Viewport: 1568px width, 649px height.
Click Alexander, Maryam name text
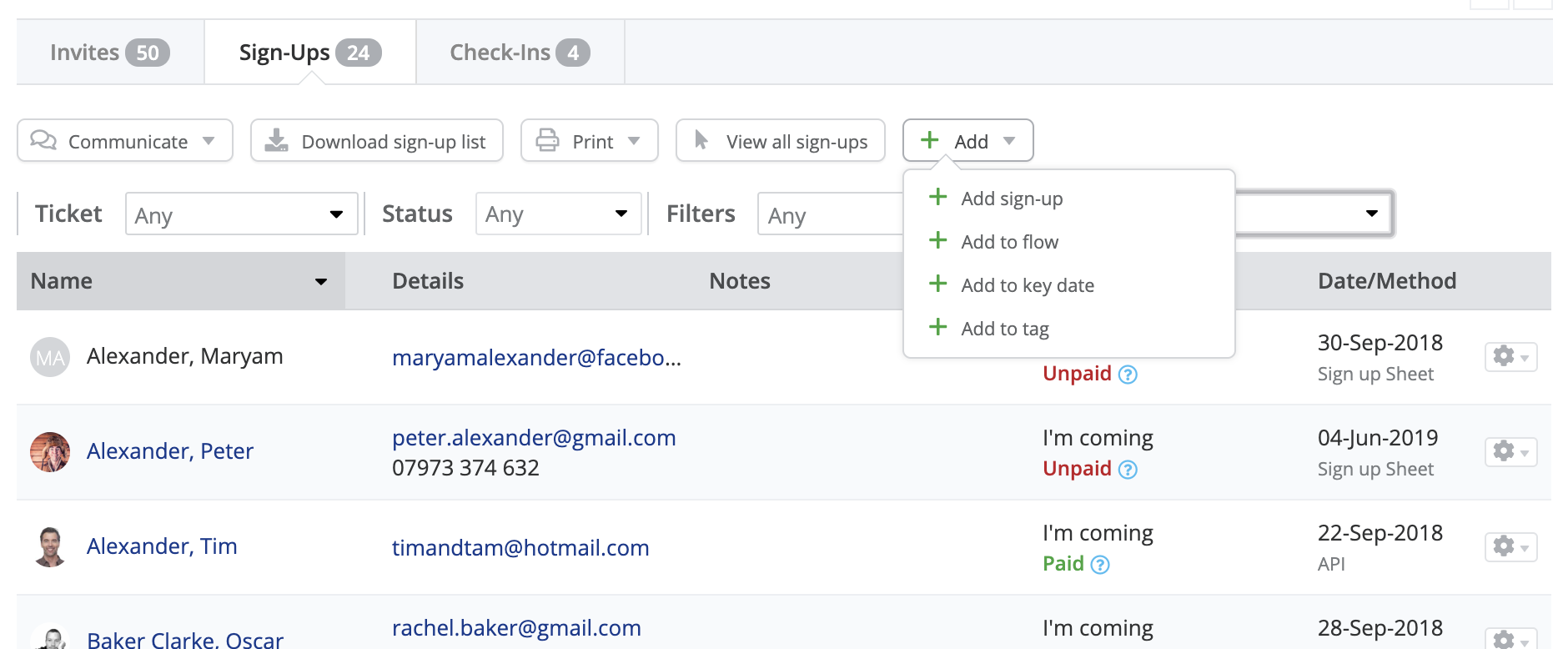185,356
